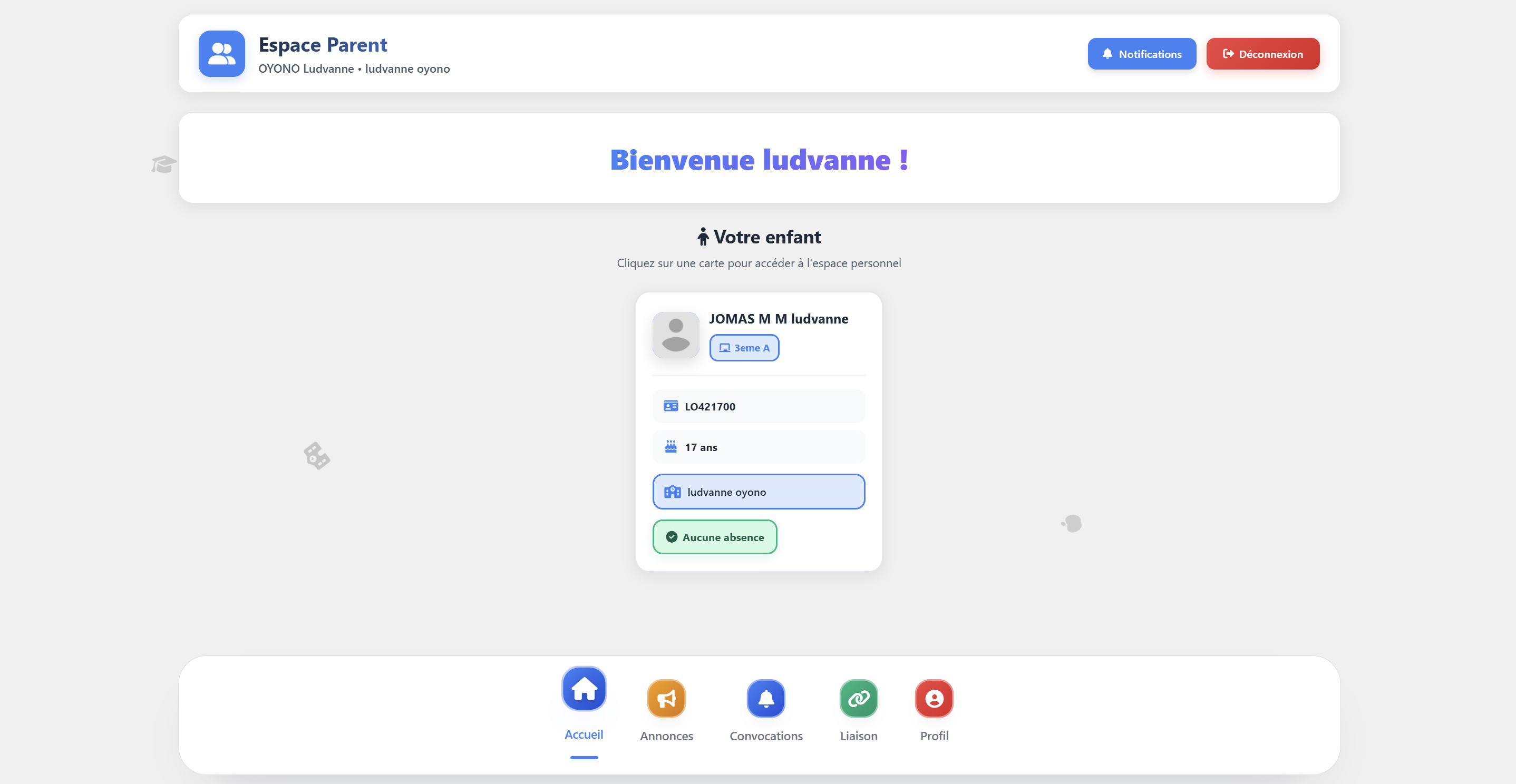Select the Accueil home icon
1516x784 pixels.
click(583, 689)
